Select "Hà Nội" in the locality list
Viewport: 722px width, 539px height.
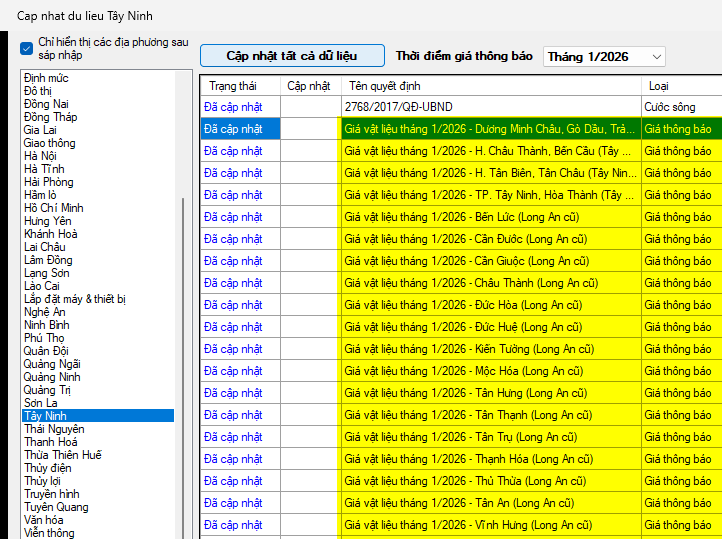41,156
